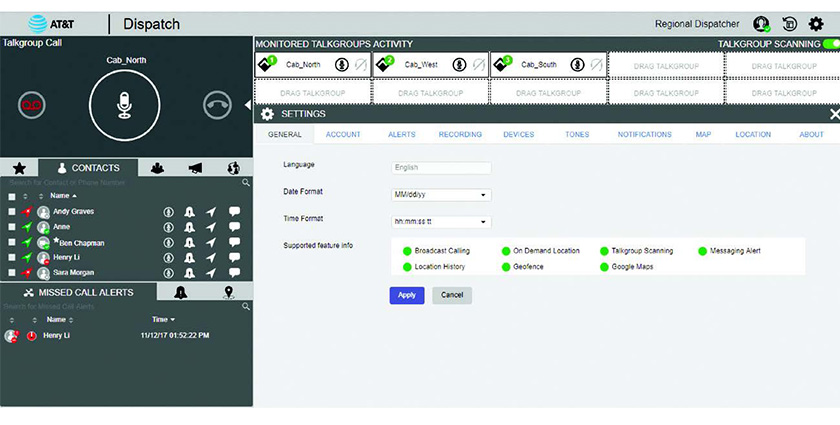Mute Cab_South talkgroup icon
Image resolution: width=840 pixels, height=425 pixels.
coord(597,65)
